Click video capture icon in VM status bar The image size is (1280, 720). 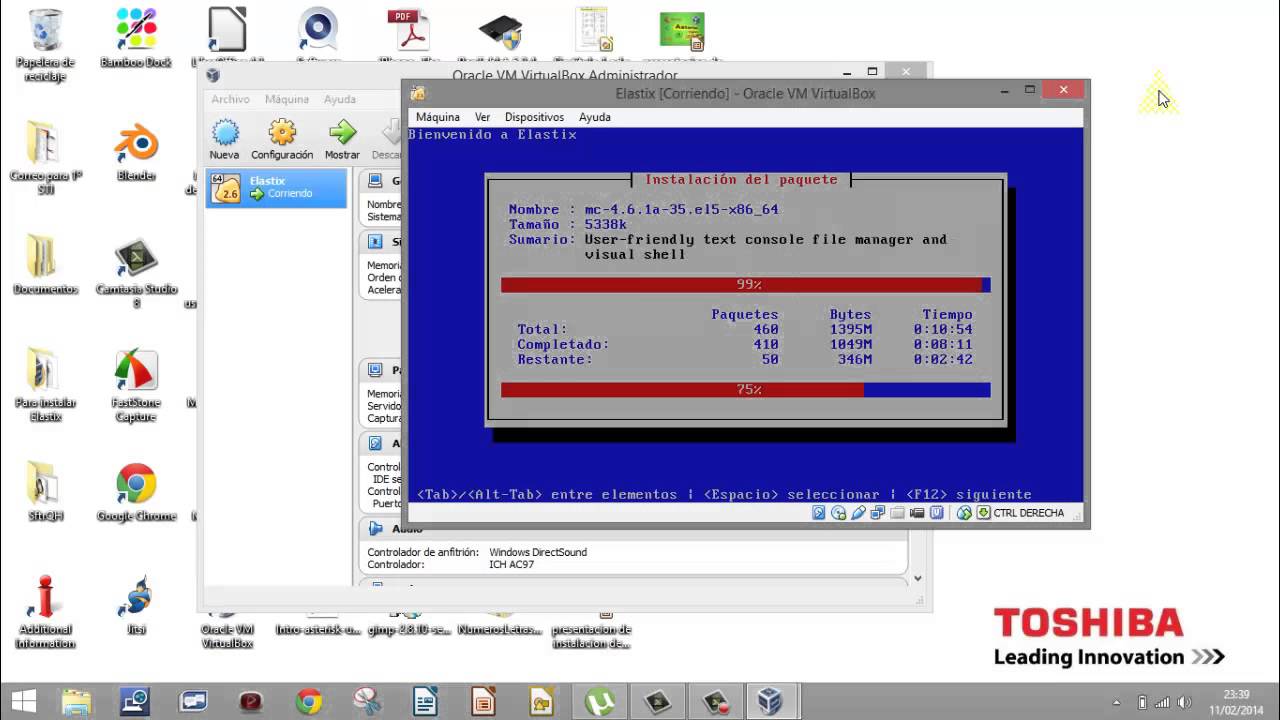pos(917,513)
